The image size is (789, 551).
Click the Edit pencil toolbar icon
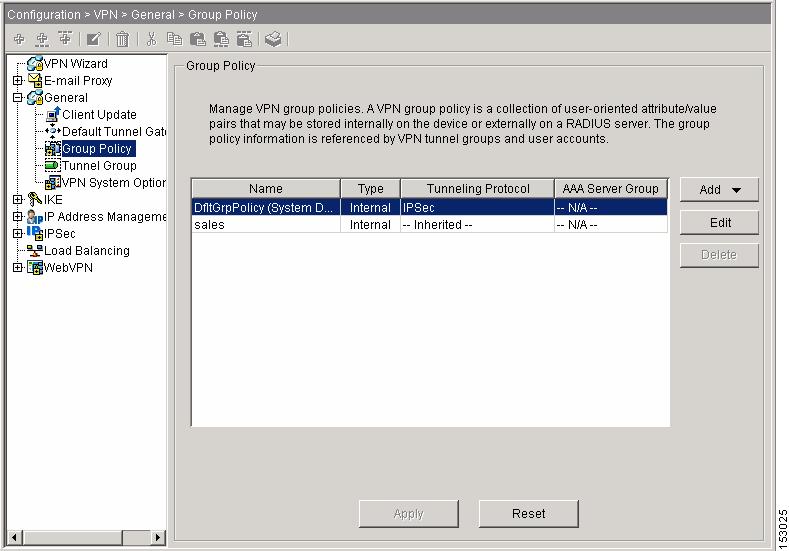pos(93,39)
